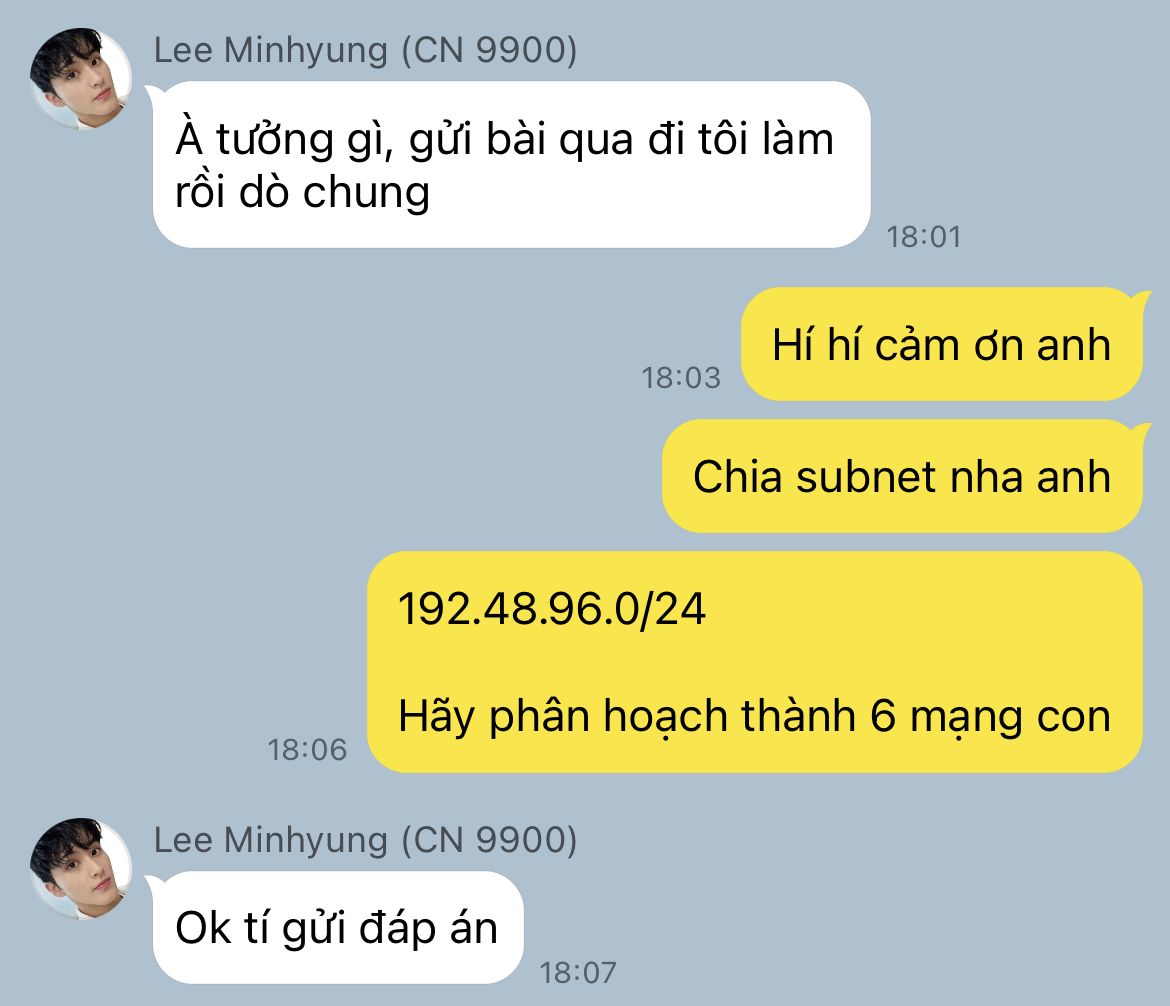Image resolution: width=1170 pixels, height=1006 pixels.
Task: Click the 'rồi dò chung' line of the first message
Action: (303, 193)
